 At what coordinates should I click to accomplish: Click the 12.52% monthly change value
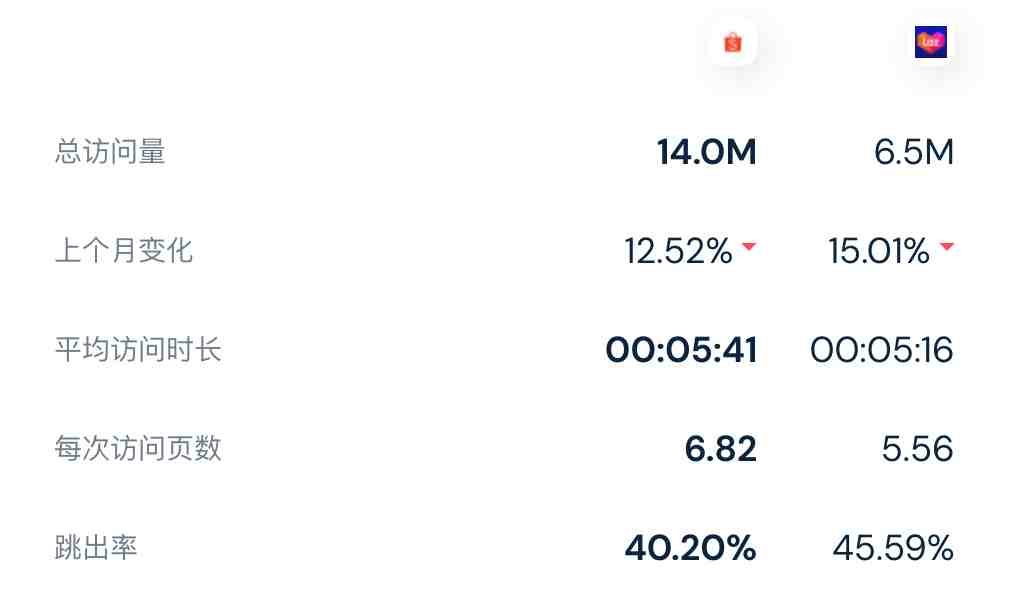[678, 251]
